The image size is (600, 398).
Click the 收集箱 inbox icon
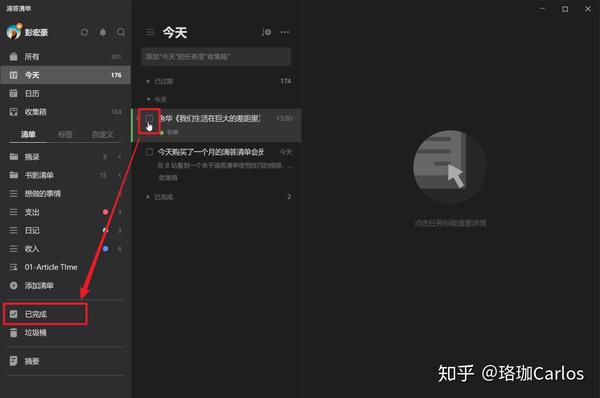(x=13, y=112)
